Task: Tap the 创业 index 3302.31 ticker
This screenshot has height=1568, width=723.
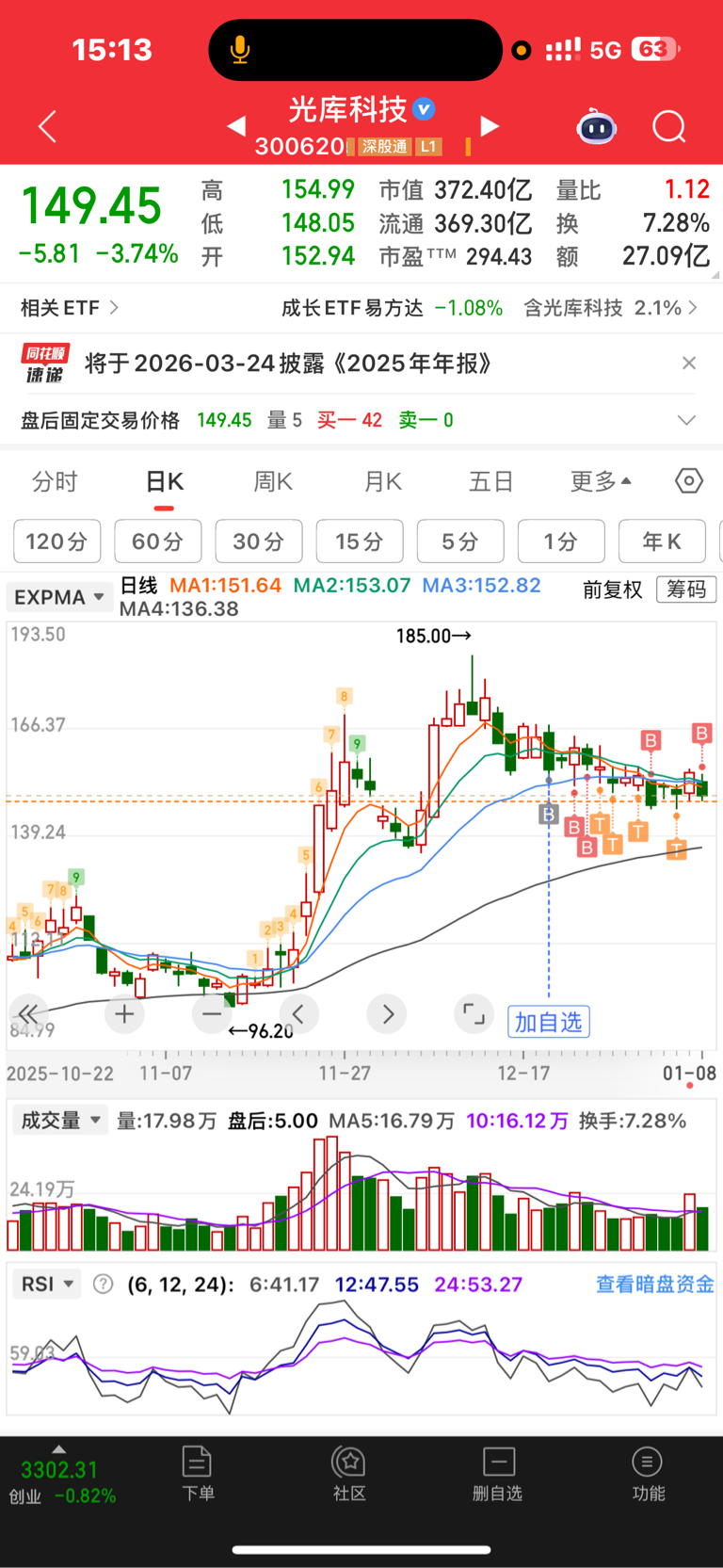Action: point(62,1480)
